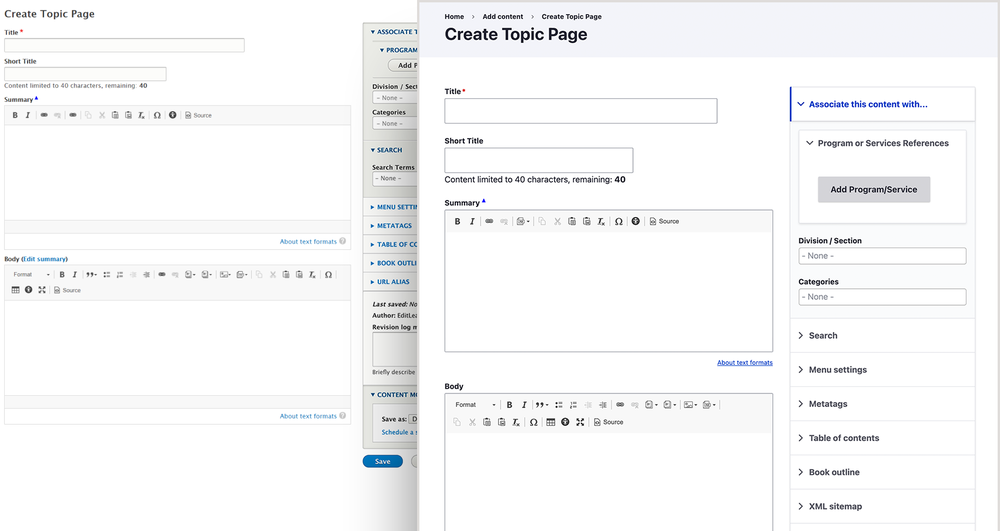Click omega symbol in right form Body toolbar
This screenshot has width=1000, height=531.
(533, 422)
